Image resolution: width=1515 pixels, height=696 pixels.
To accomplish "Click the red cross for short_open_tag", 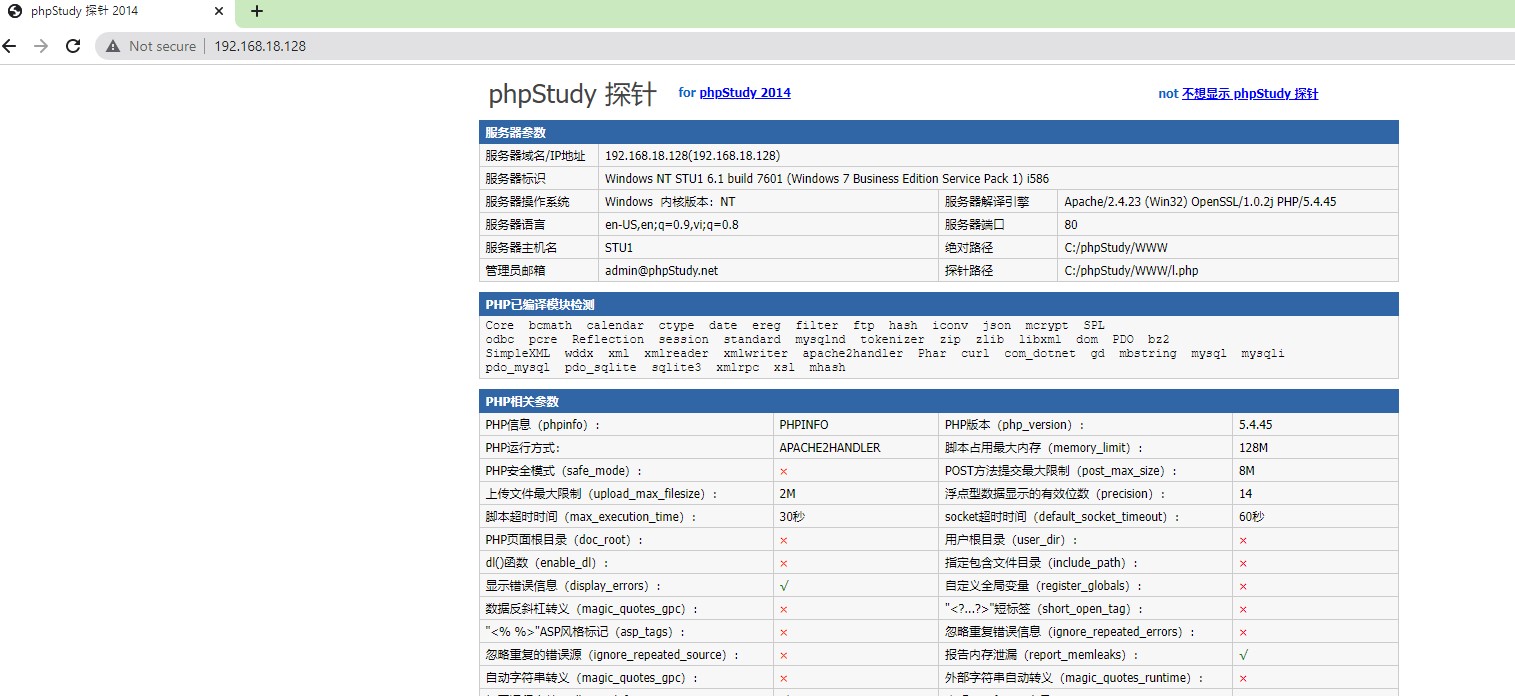I will point(1243,608).
